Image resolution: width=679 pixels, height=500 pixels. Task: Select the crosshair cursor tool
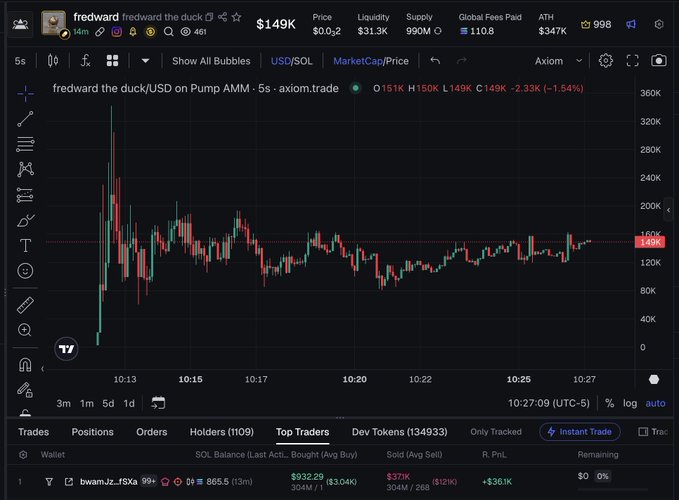click(26, 94)
